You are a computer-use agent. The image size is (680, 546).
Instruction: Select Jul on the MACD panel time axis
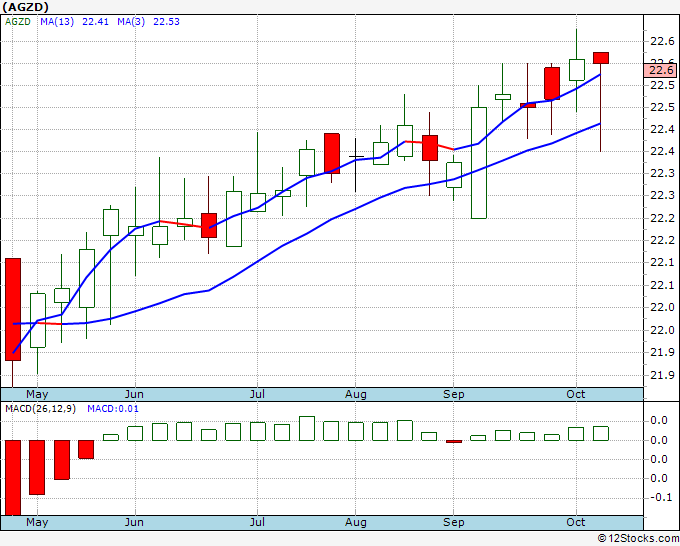point(257,522)
